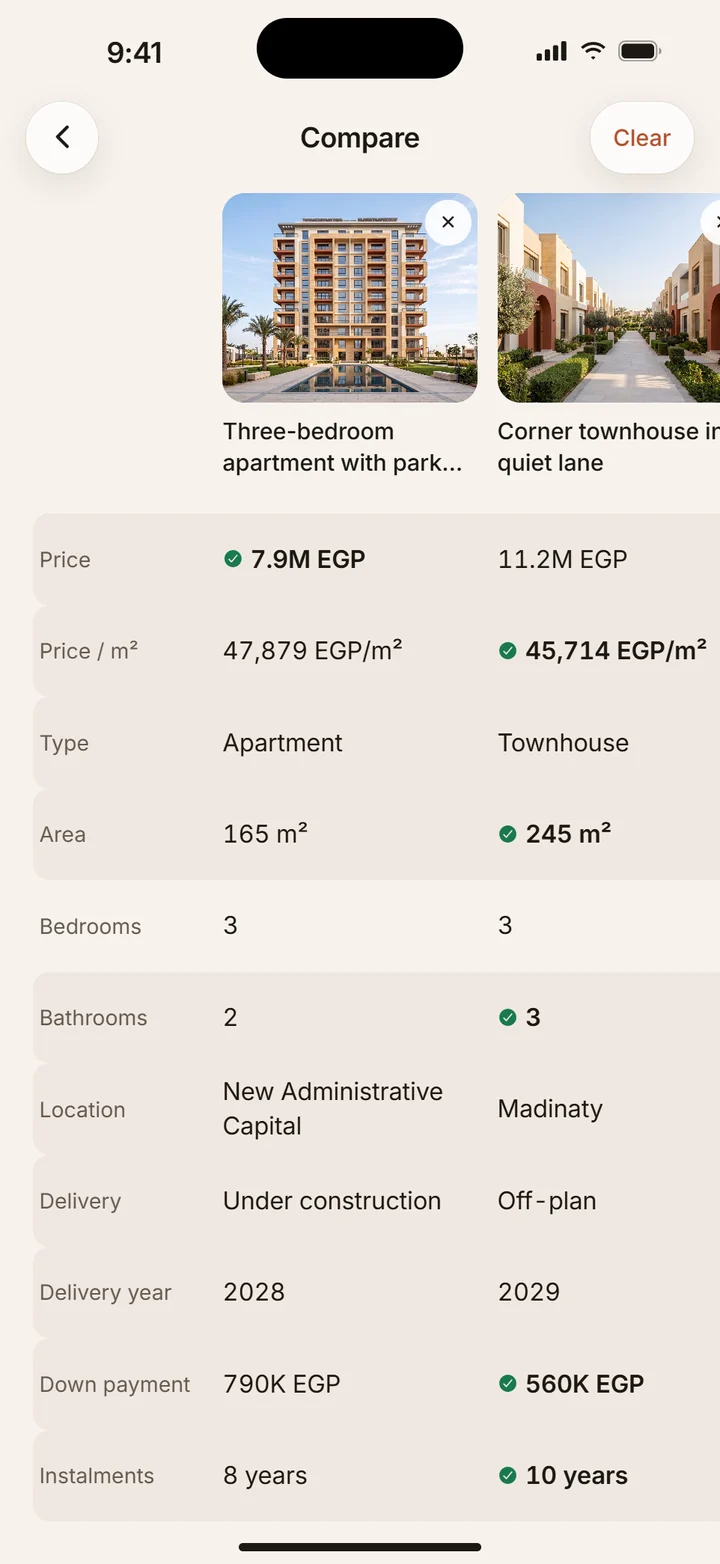Tap green check beside 560K EGP
The width and height of the screenshot is (720, 1564).
point(507,1384)
